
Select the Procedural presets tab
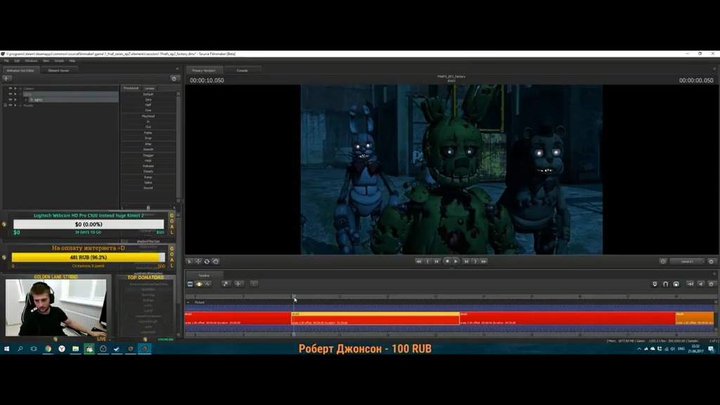click(x=131, y=88)
